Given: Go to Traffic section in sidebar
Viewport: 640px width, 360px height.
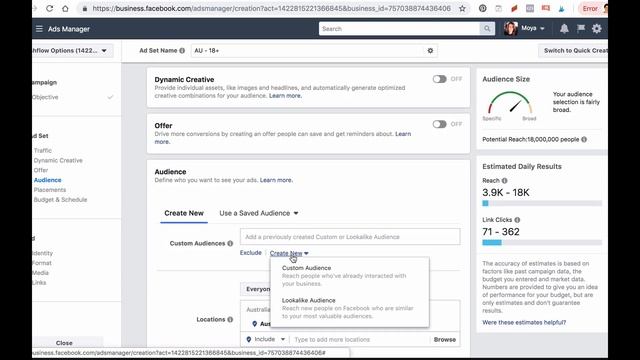Looking at the screenshot, I should click(x=43, y=151).
